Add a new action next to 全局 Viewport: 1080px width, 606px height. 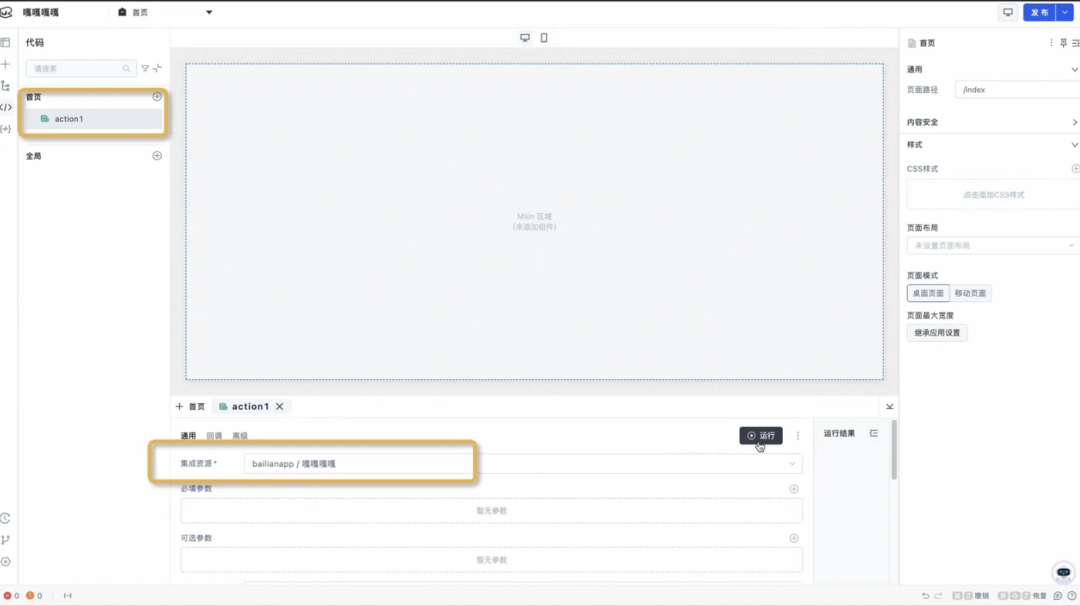(157, 156)
